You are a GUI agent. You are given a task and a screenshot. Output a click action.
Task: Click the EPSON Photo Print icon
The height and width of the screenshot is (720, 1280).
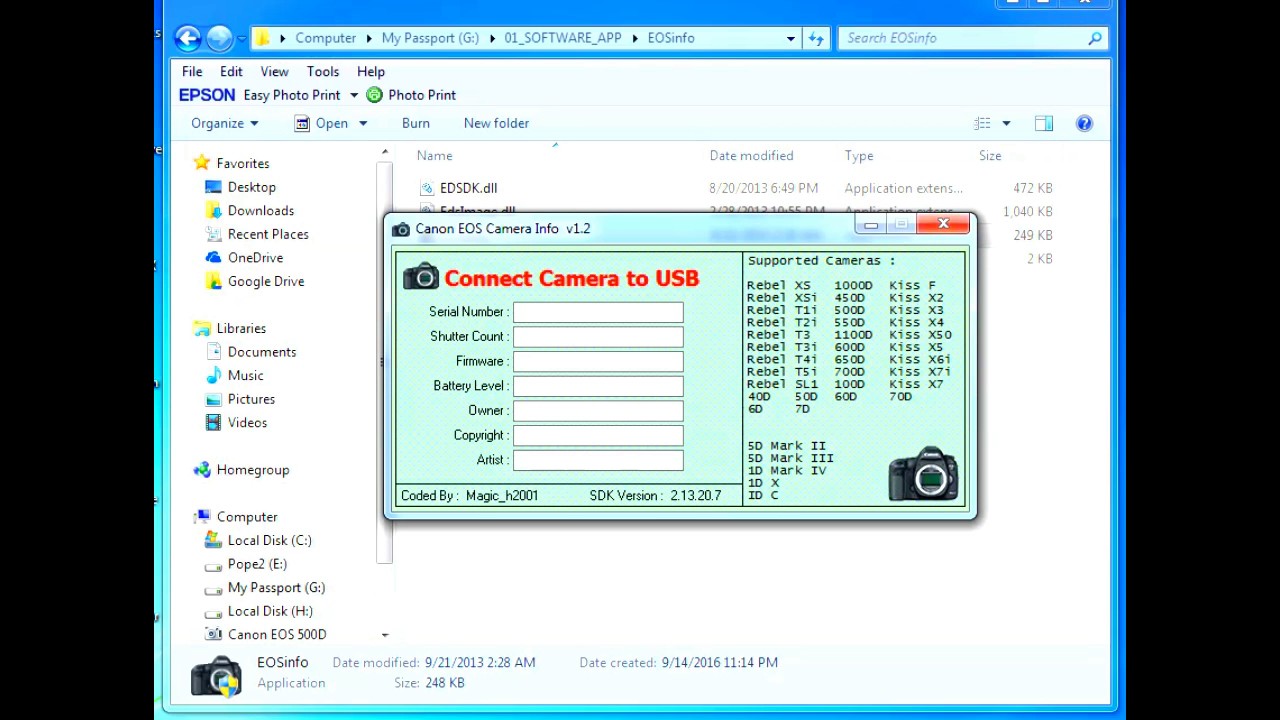pos(374,95)
